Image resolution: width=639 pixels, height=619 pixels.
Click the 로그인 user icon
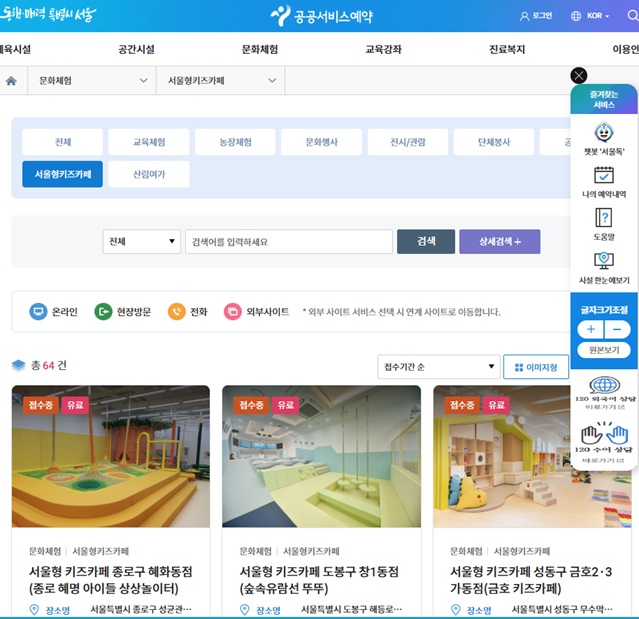524,16
